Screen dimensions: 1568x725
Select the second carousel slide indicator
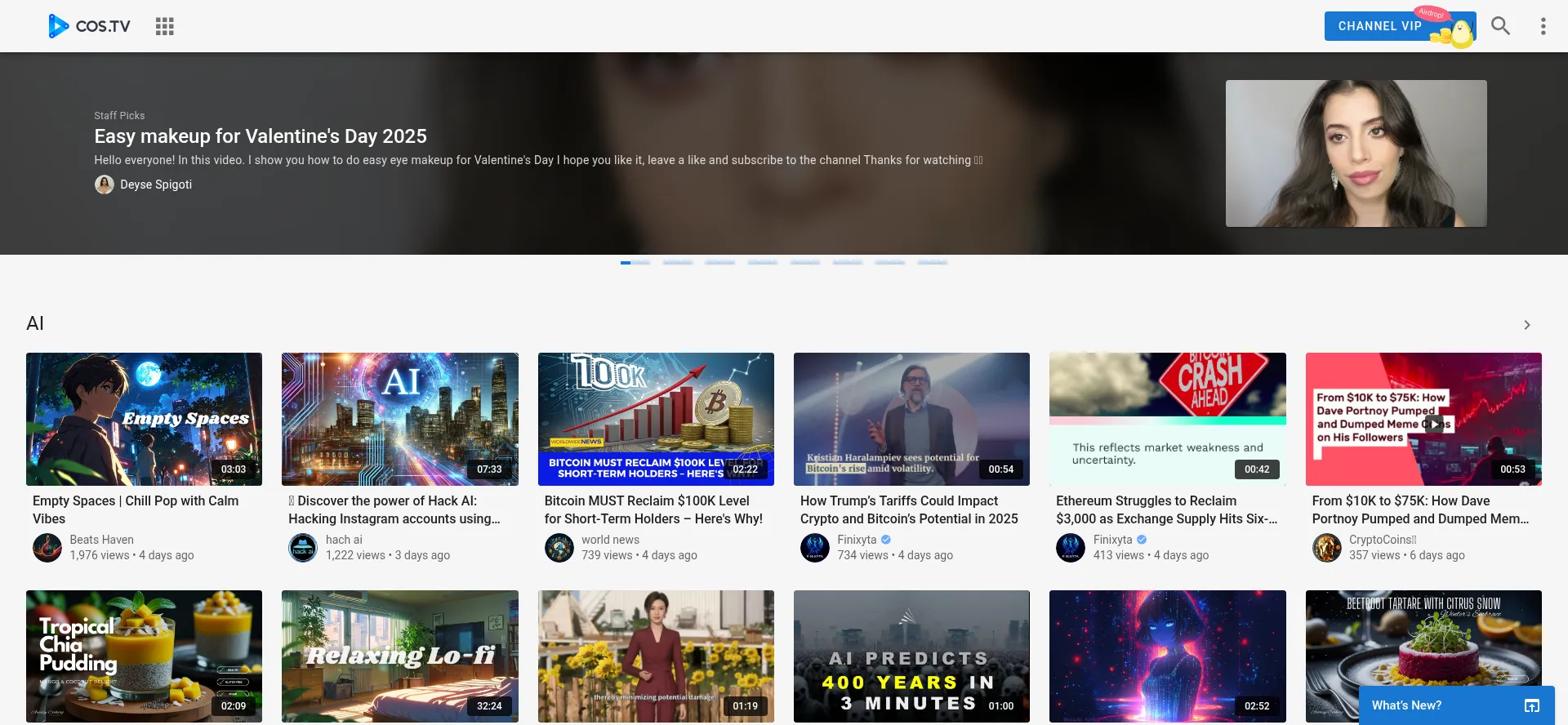coord(678,262)
